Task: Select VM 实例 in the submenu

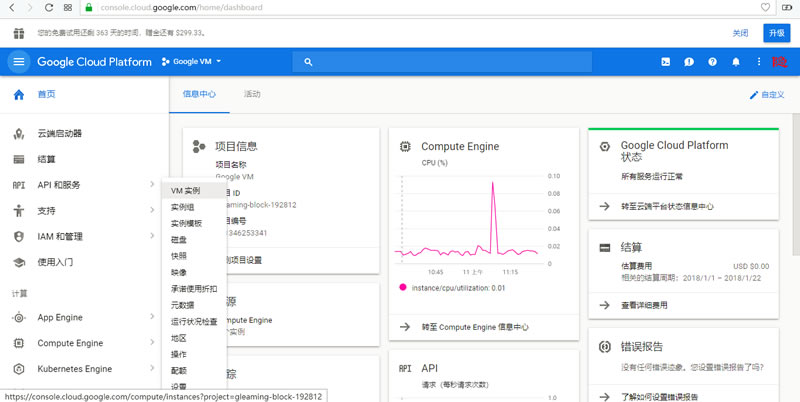Action: tap(194, 191)
